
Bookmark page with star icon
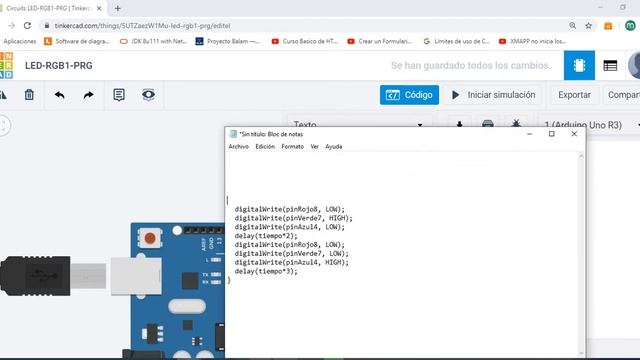588,26
